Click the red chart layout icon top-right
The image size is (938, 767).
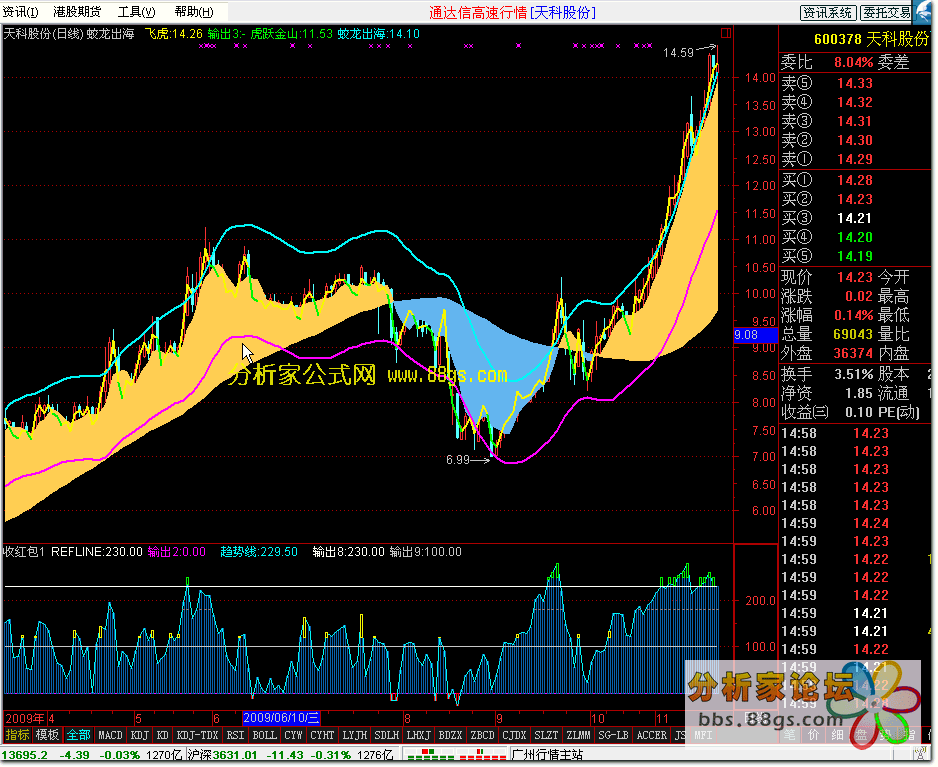[726, 34]
